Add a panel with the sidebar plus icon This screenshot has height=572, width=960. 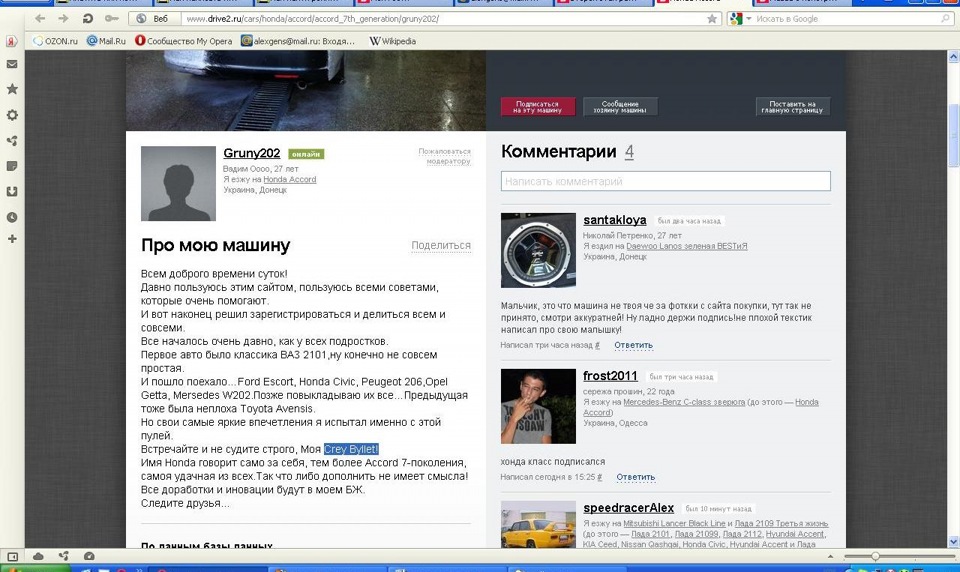click(12, 239)
